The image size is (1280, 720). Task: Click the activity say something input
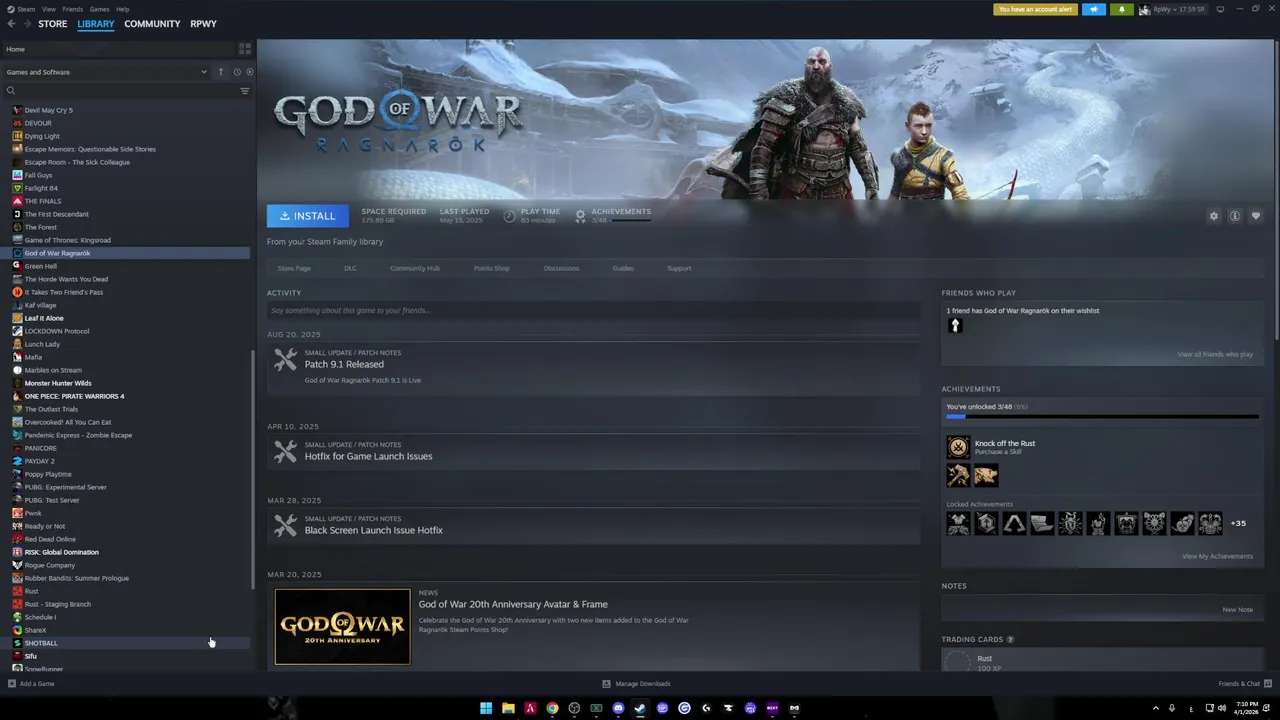[593, 310]
